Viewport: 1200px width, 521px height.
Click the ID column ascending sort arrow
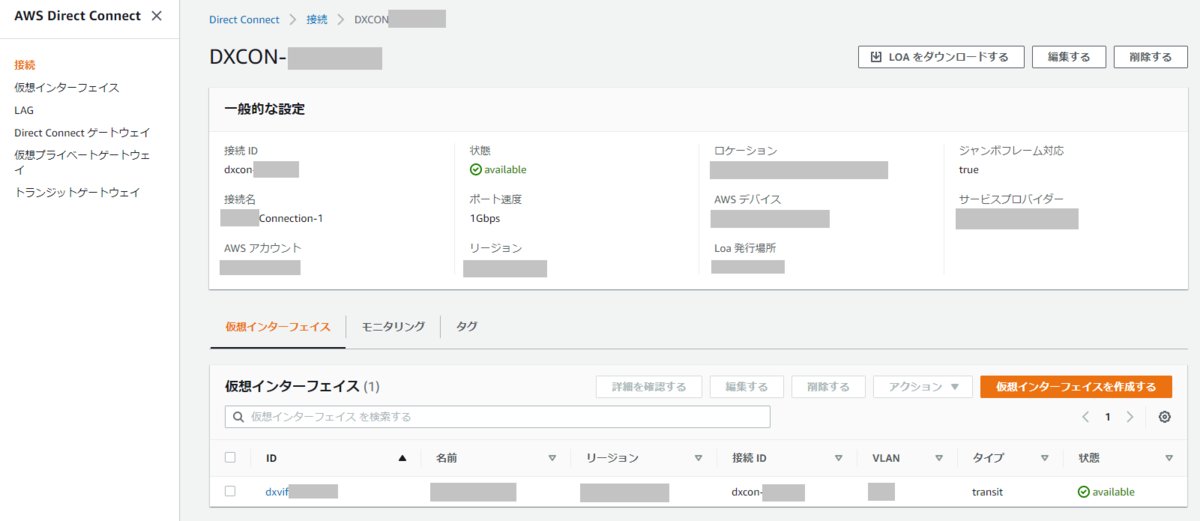pyautogui.click(x=402, y=458)
